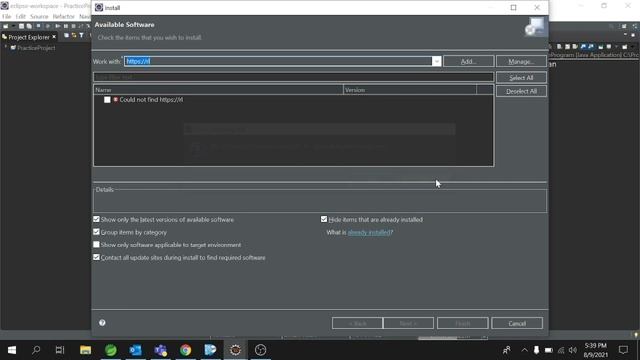The height and width of the screenshot is (360, 640).
Task: Open Task View on the taskbar
Action: [x=60, y=350]
